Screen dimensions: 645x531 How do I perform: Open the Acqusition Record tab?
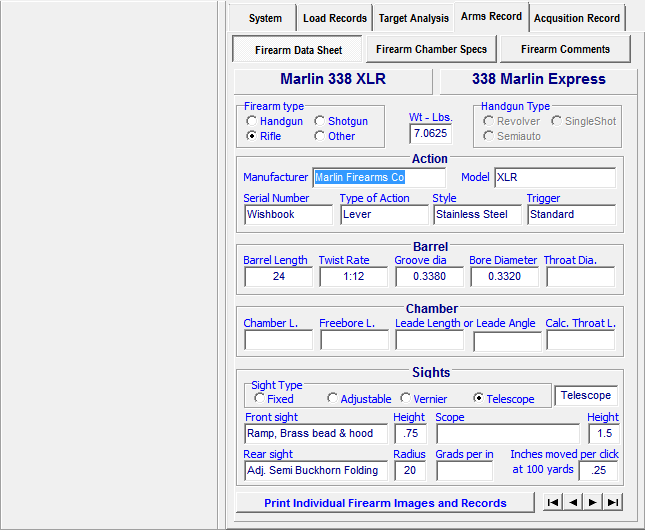pos(577,18)
